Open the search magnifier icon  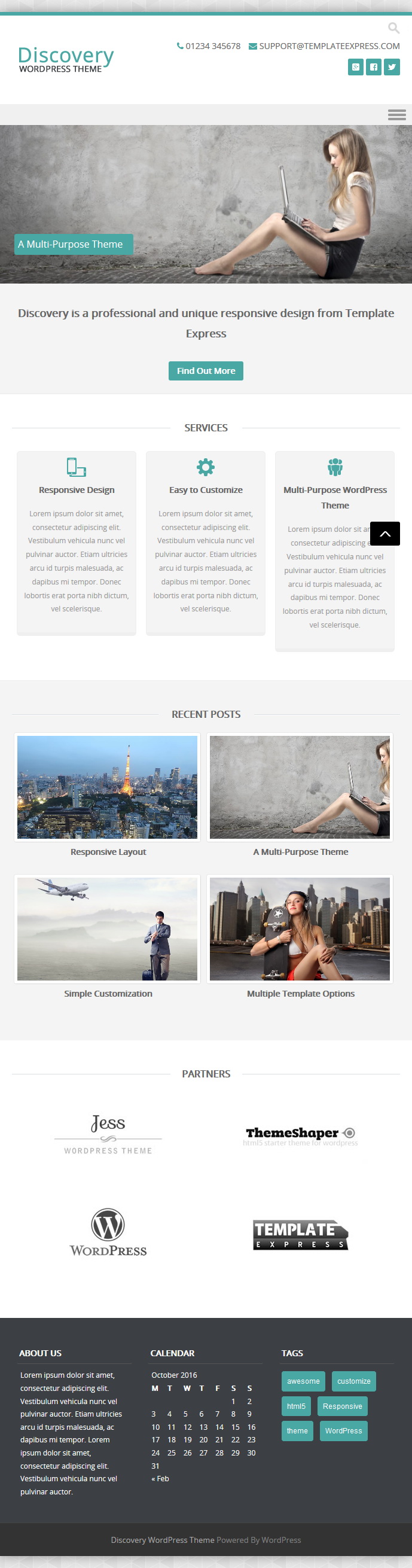click(x=393, y=28)
